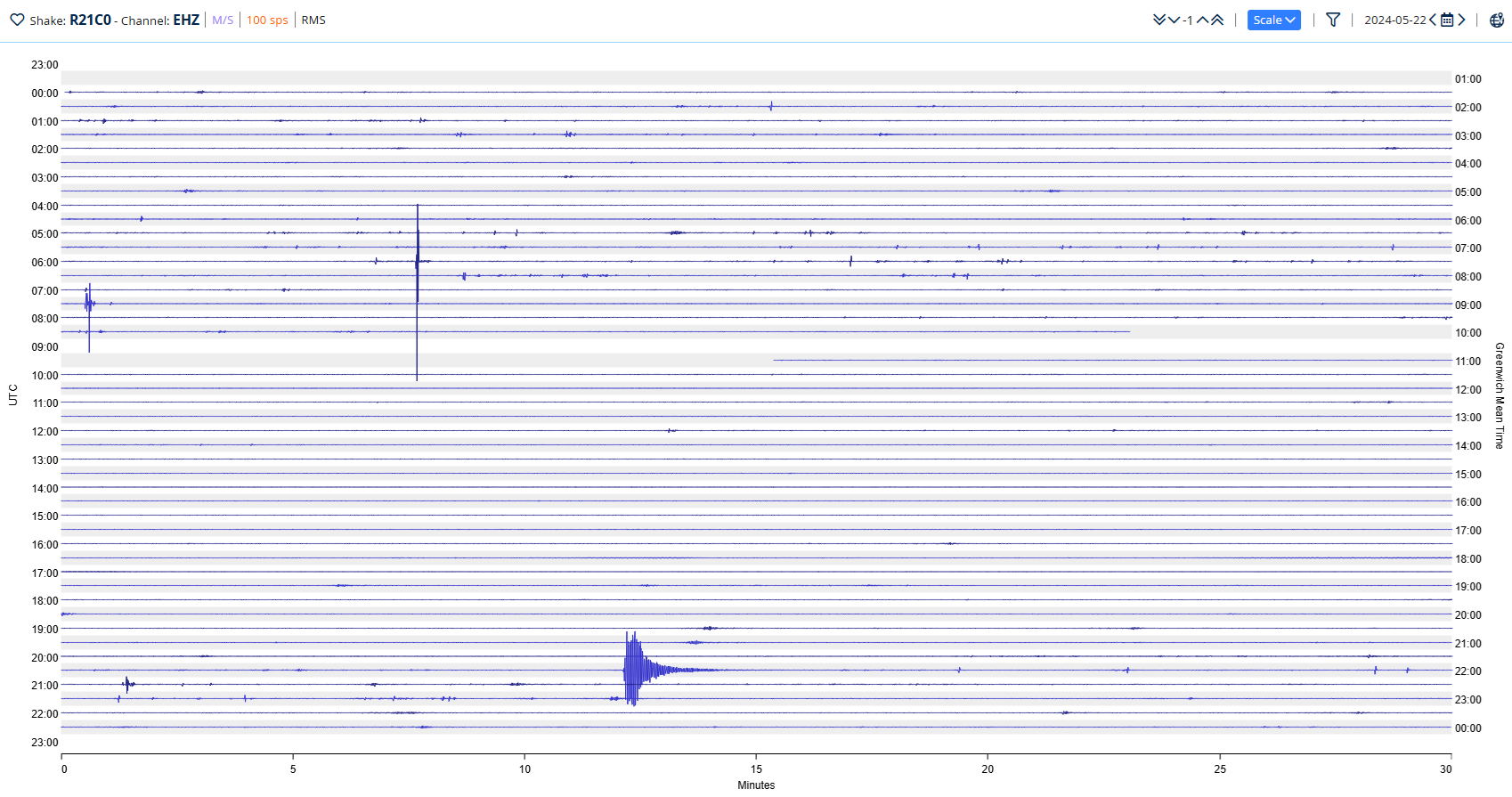Click the tall spike near 7.7 minutes
Image resolution: width=1512 pixels, height=797 pixels.
[417, 292]
